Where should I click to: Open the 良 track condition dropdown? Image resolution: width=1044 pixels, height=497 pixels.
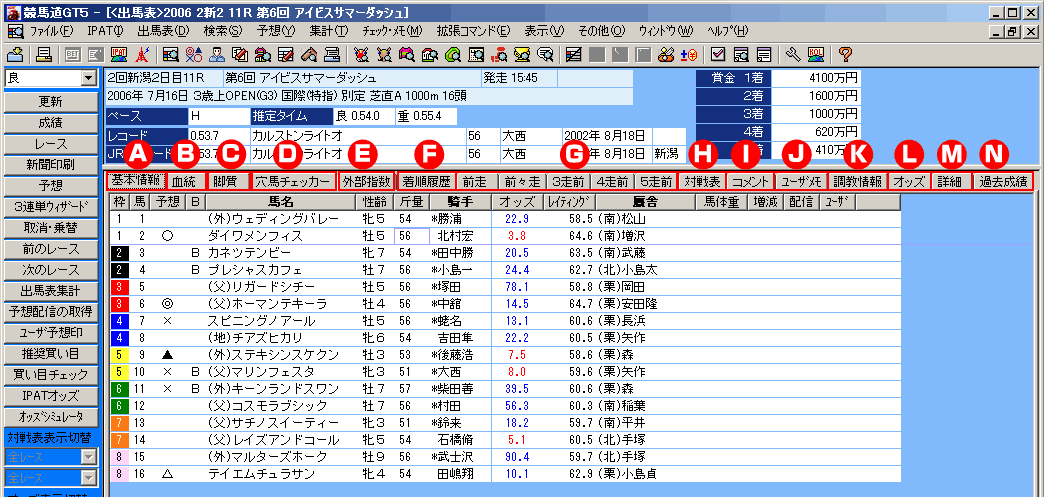point(88,78)
